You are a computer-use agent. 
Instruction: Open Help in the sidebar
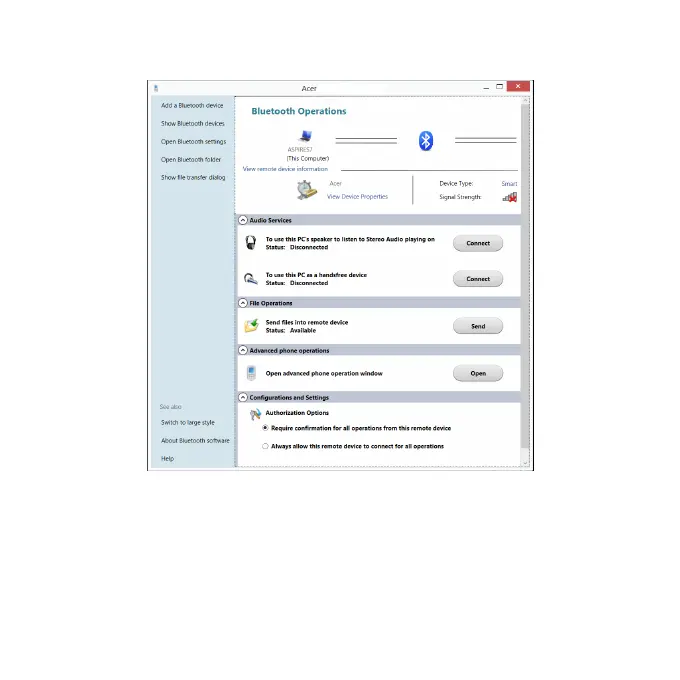click(167, 458)
